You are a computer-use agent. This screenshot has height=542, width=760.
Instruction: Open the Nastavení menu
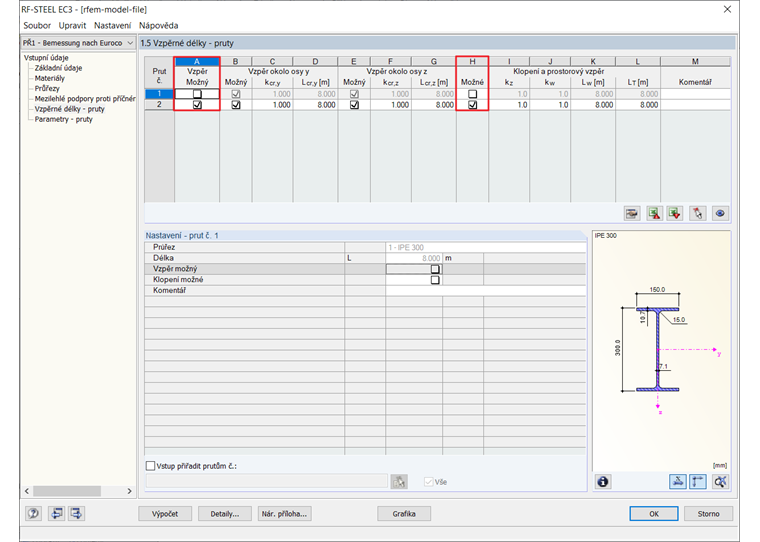(112, 25)
